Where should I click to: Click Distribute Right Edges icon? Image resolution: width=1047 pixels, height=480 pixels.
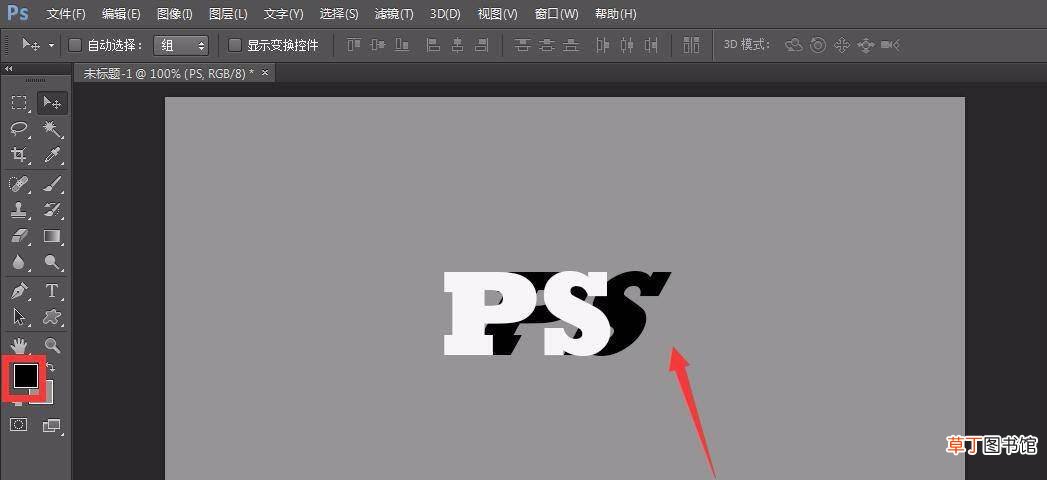tap(651, 45)
